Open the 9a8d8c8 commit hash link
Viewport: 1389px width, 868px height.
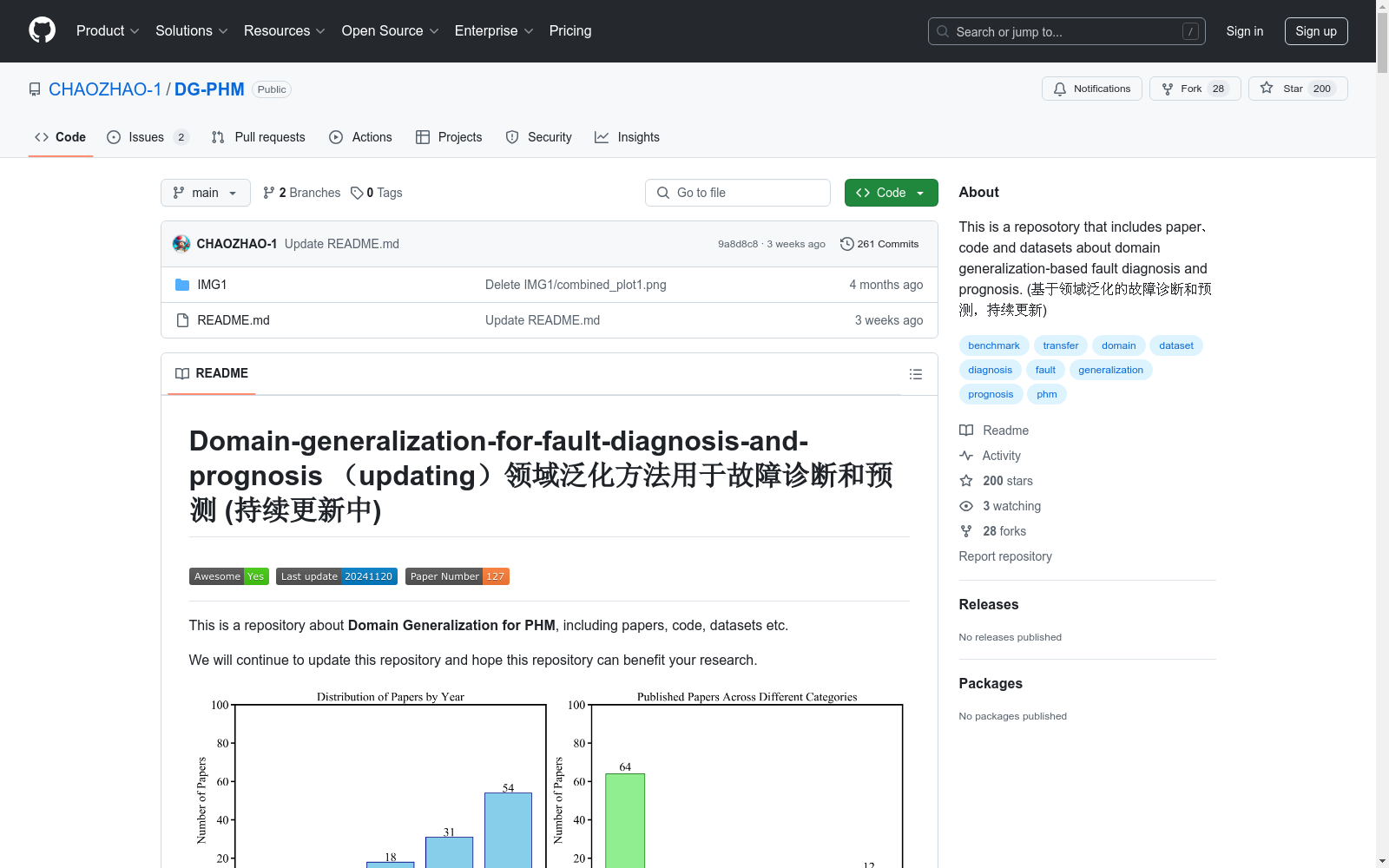(738, 244)
